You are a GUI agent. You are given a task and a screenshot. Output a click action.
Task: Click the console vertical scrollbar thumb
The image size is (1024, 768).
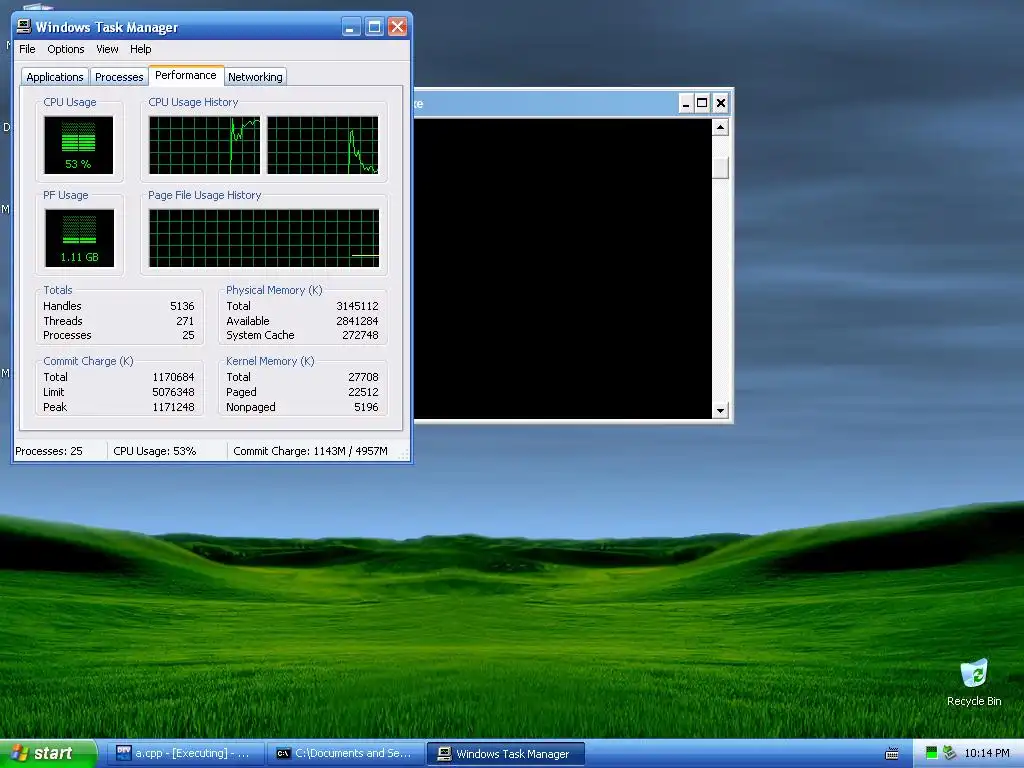(720, 168)
